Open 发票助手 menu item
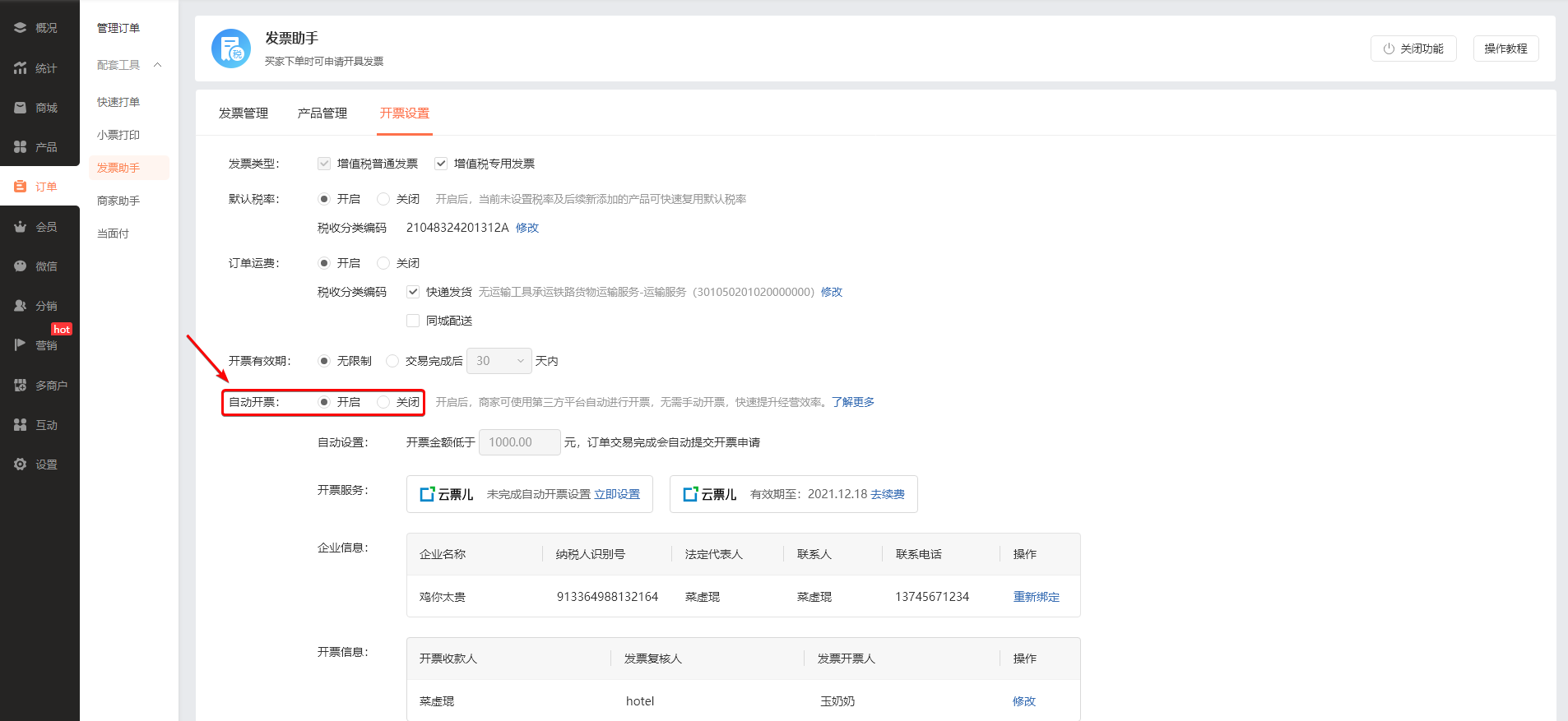The height and width of the screenshot is (721, 1568). coord(129,168)
